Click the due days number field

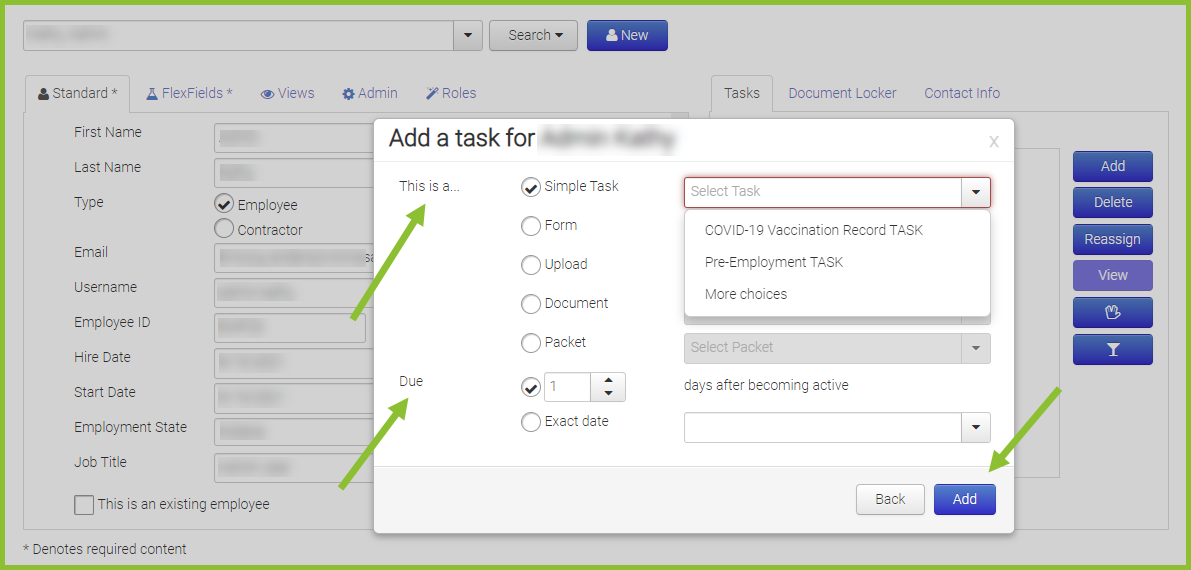[568, 387]
